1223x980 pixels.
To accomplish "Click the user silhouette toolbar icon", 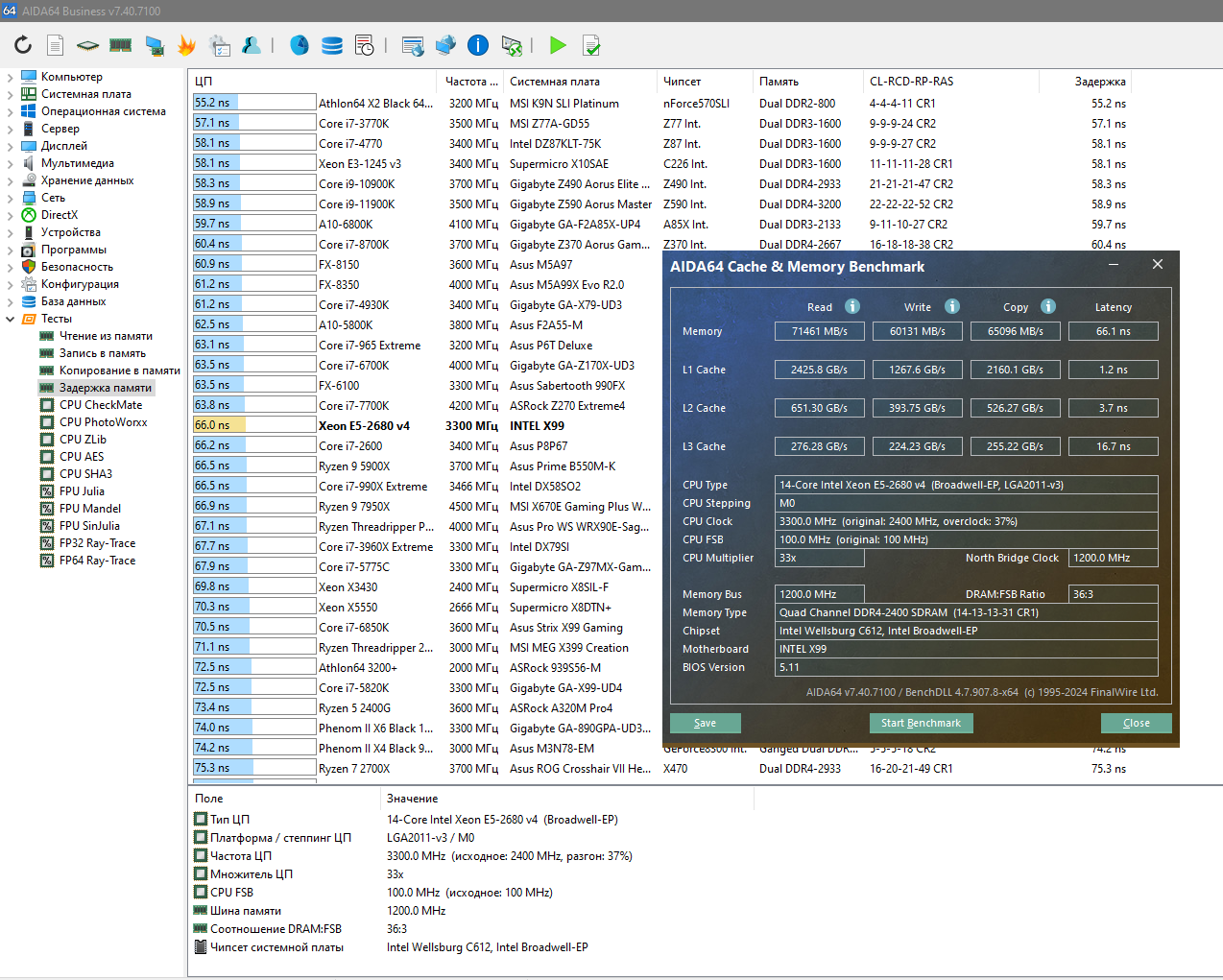I will 252,44.
